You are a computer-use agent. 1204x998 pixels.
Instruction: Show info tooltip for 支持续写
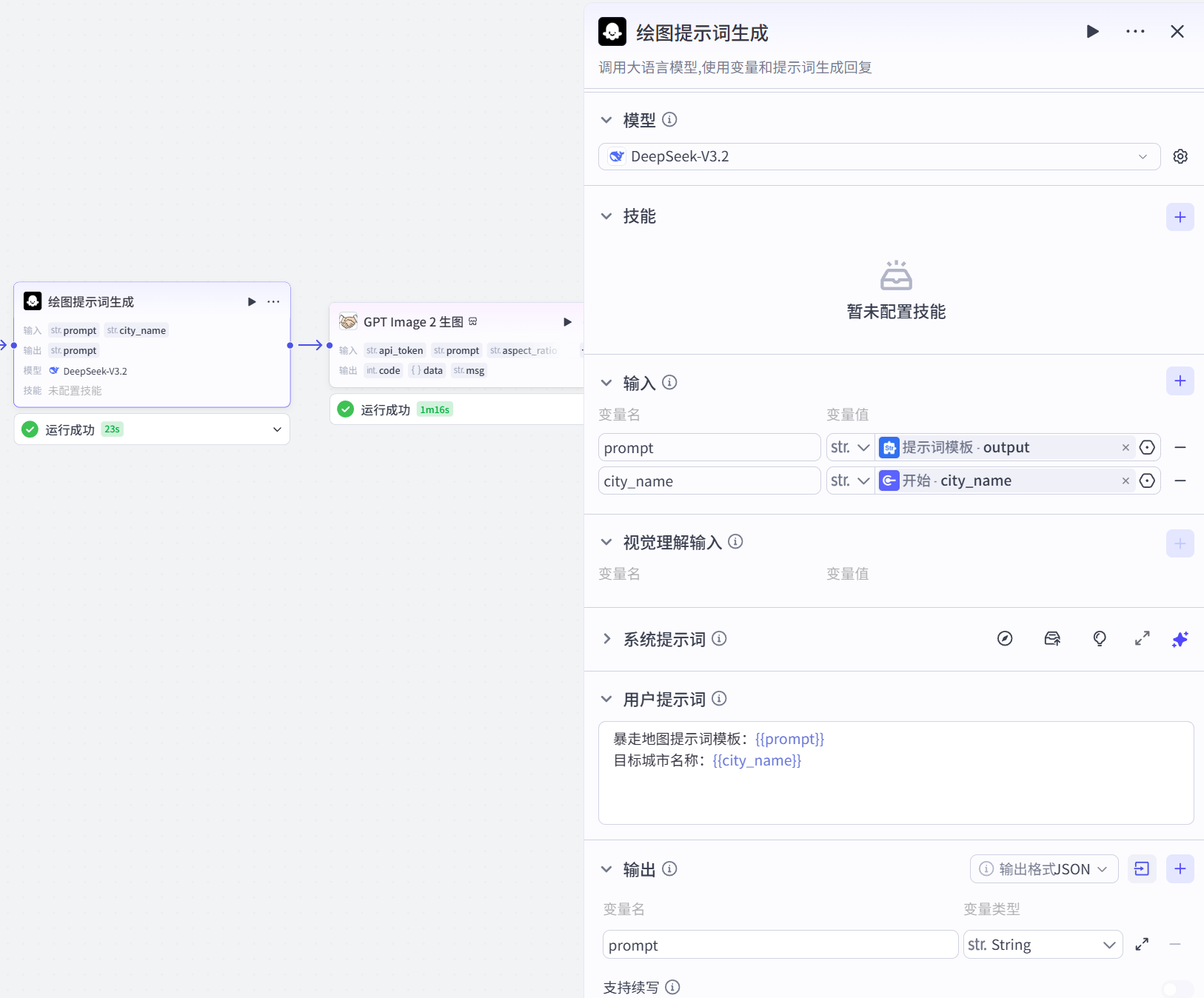click(x=672, y=987)
